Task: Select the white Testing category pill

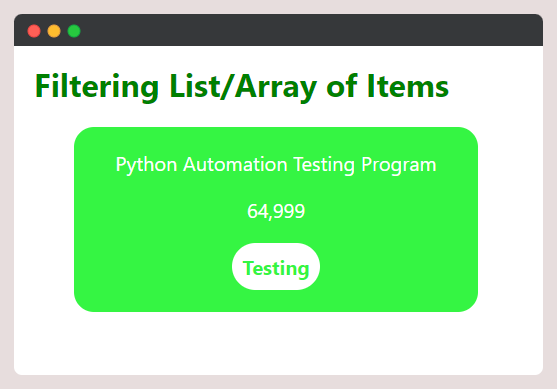Action: pos(276,267)
